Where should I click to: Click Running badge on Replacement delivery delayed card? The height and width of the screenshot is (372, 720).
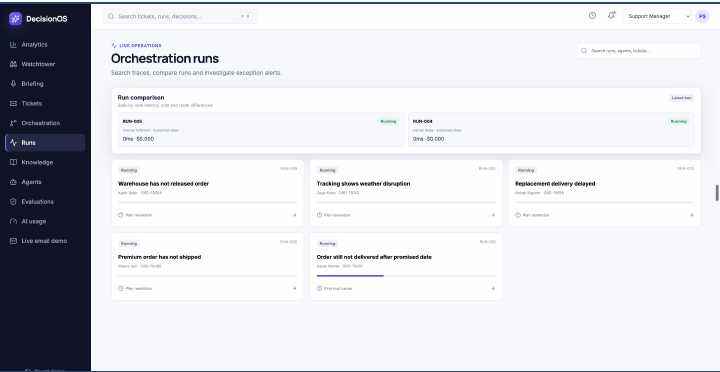pyautogui.click(x=526, y=170)
